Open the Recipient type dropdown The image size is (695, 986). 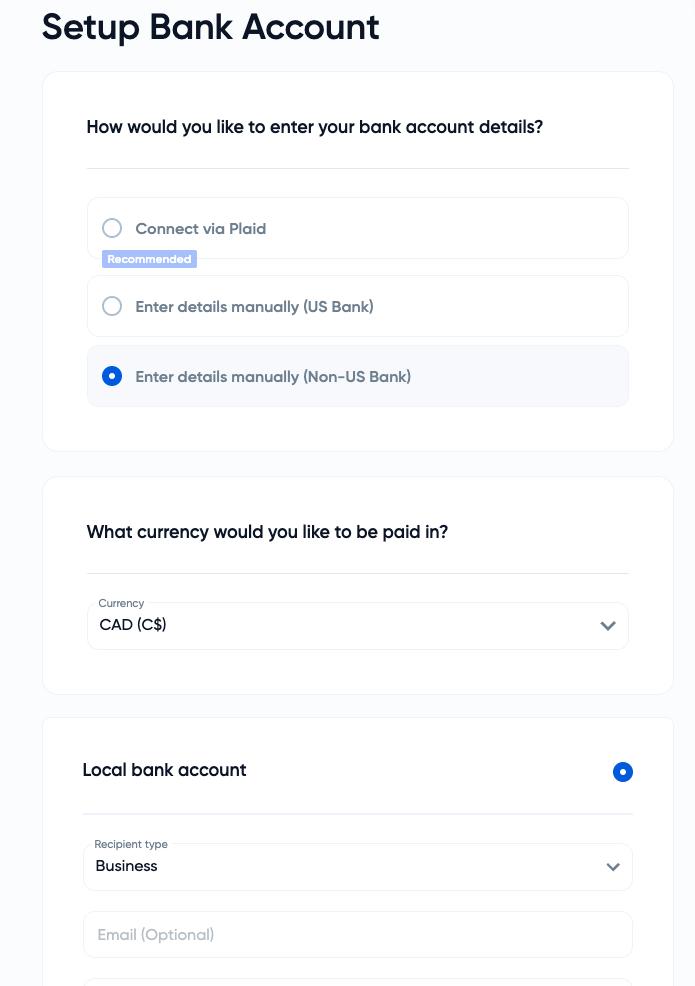click(x=357, y=866)
